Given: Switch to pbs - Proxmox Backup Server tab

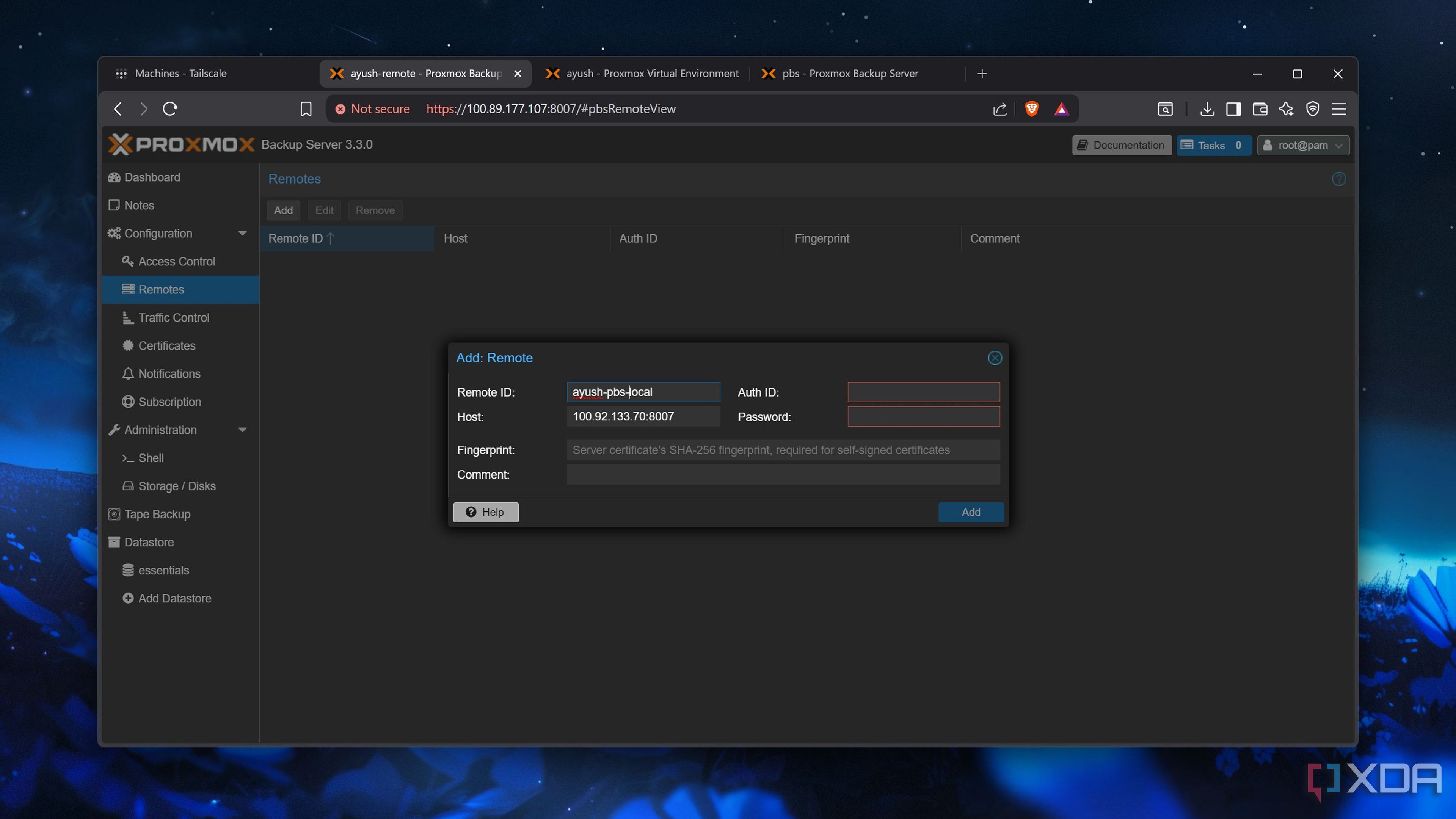Looking at the screenshot, I should click(849, 74).
